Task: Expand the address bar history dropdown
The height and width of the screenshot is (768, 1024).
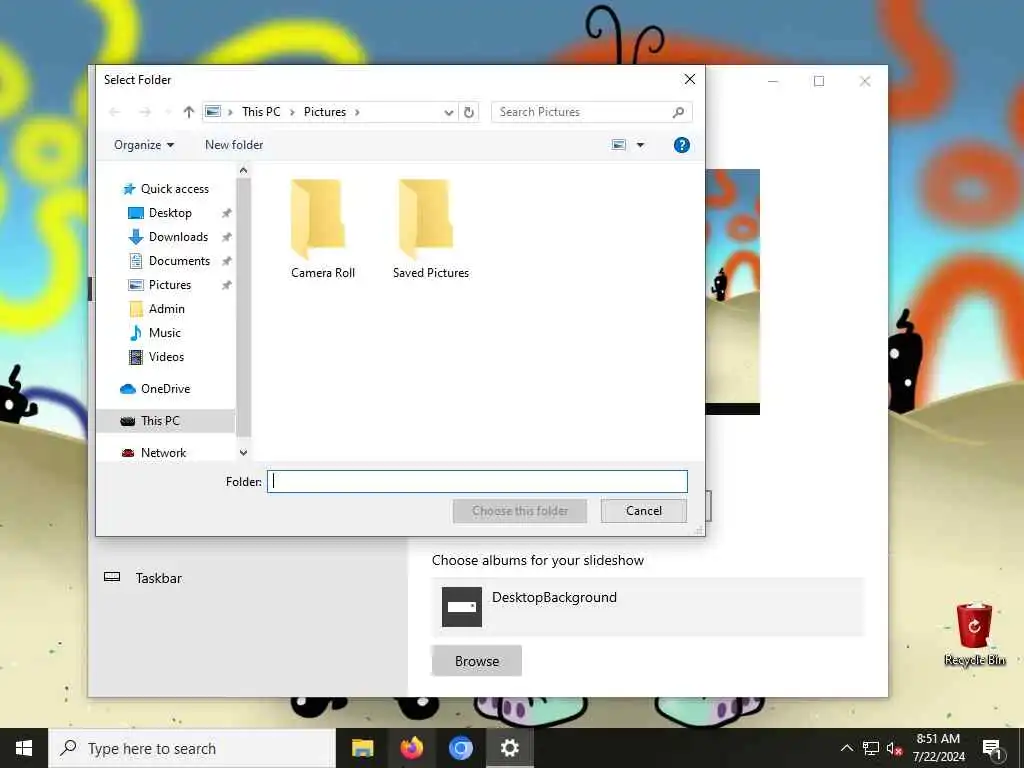Action: click(449, 112)
